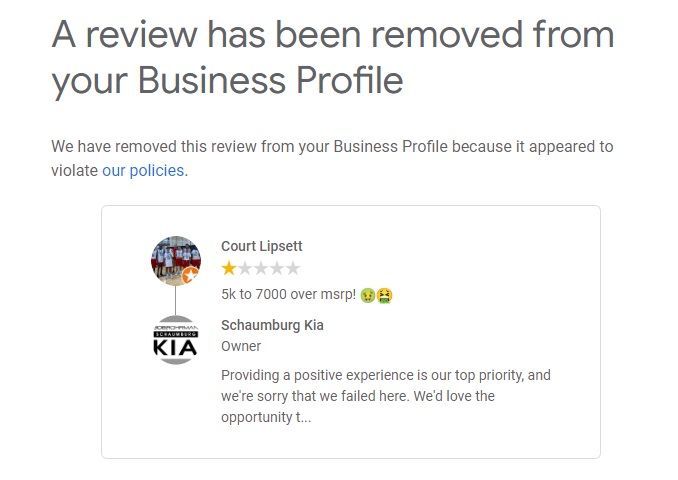
Task: Select the reviewer name Court Lipsett
Action: 261,246
